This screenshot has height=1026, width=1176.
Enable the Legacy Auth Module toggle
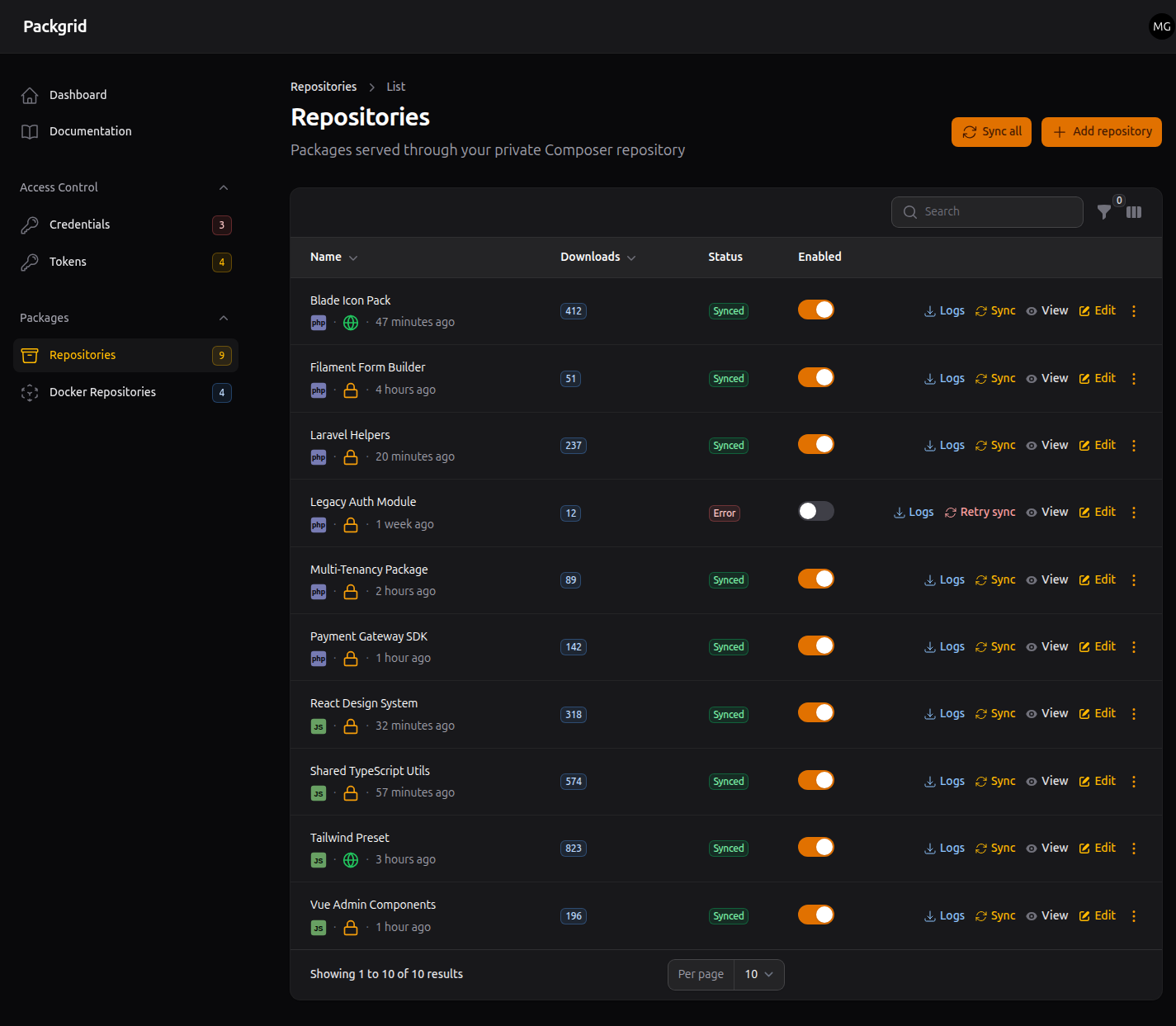coord(816,511)
